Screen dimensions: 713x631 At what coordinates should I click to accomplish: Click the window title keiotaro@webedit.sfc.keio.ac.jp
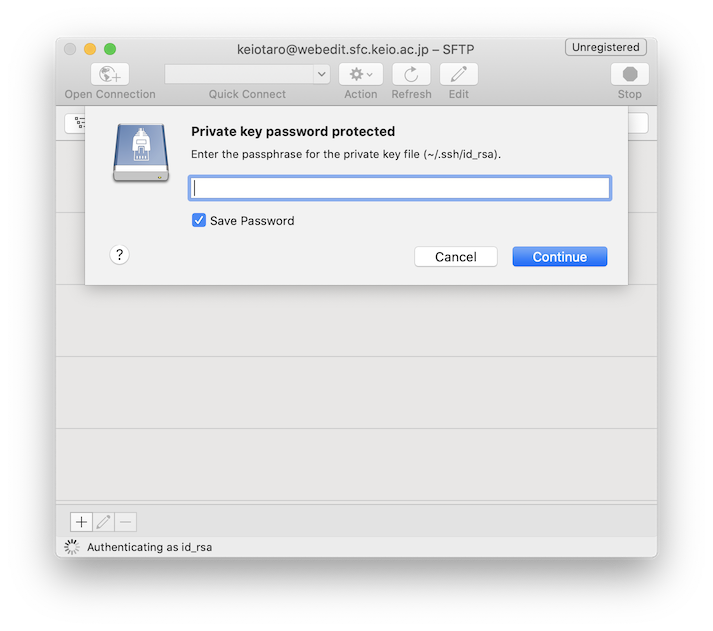355,48
